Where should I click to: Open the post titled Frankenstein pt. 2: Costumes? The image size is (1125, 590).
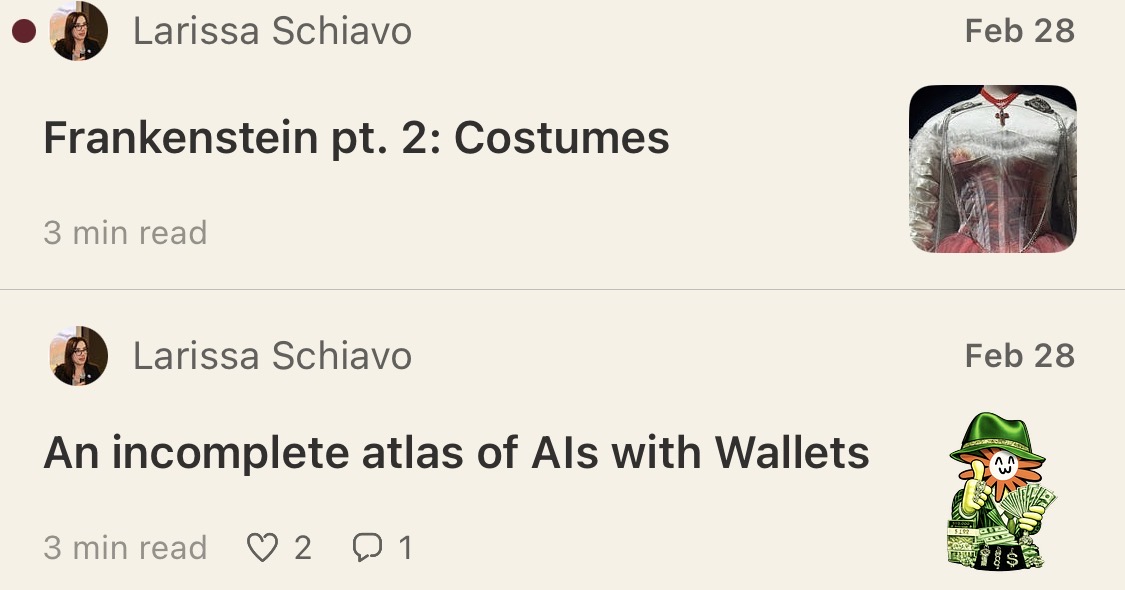pos(356,138)
